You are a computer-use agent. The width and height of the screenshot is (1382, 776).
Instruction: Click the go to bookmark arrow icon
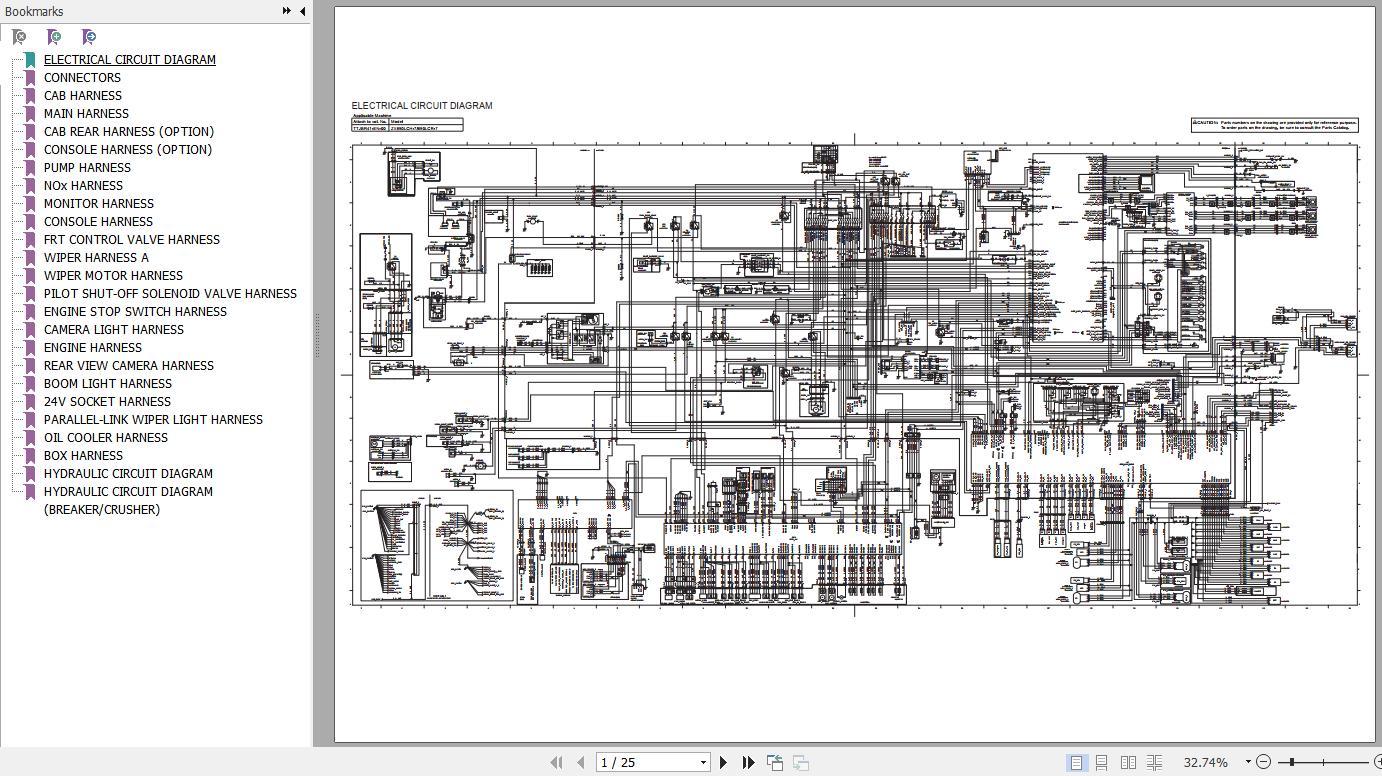(89, 37)
